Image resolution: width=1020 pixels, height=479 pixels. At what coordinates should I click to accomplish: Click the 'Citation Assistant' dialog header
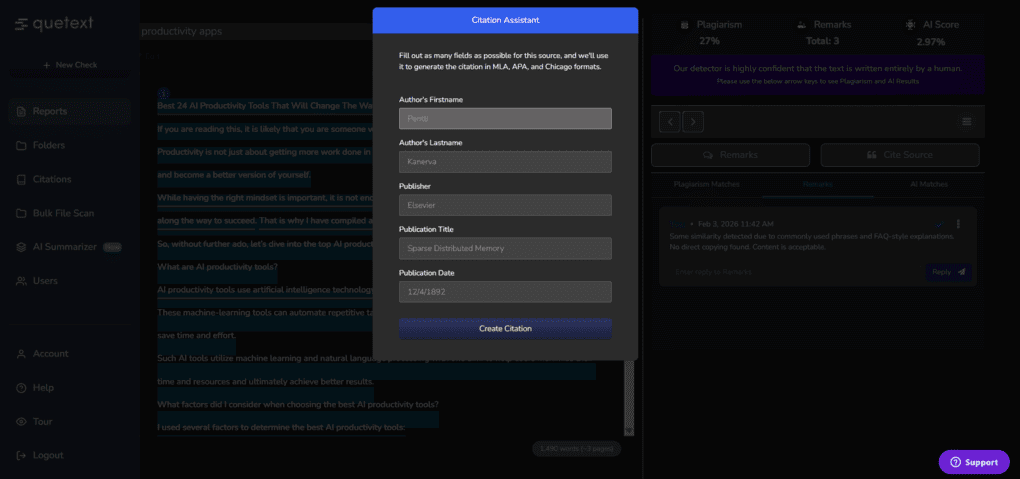(505, 20)
